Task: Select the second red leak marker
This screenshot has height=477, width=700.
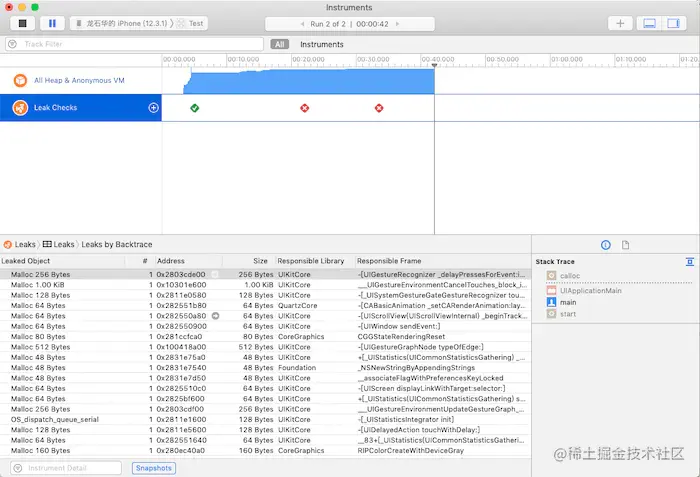Action: (x=379, y=108)
